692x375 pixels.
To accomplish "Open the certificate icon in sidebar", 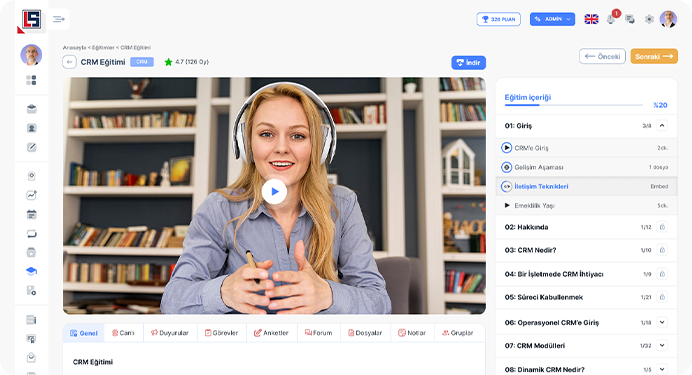I will click(x=31, y=339).
